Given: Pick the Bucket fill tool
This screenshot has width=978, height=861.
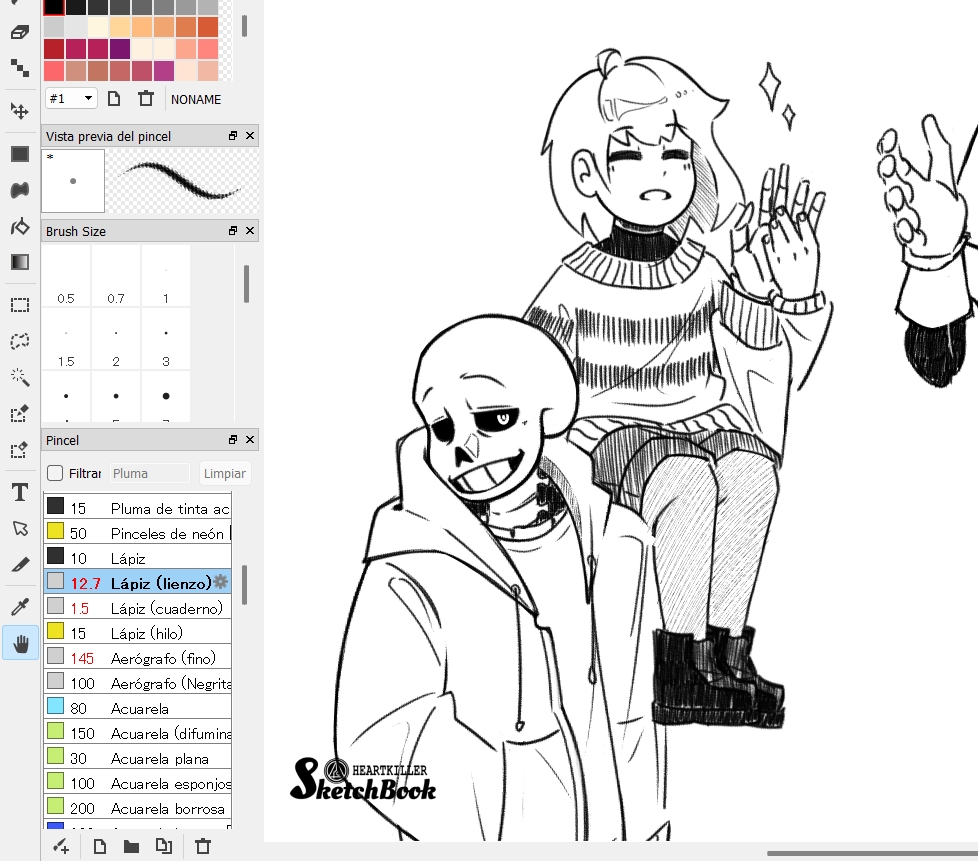Looking at the screenshot, I should 20,227.
